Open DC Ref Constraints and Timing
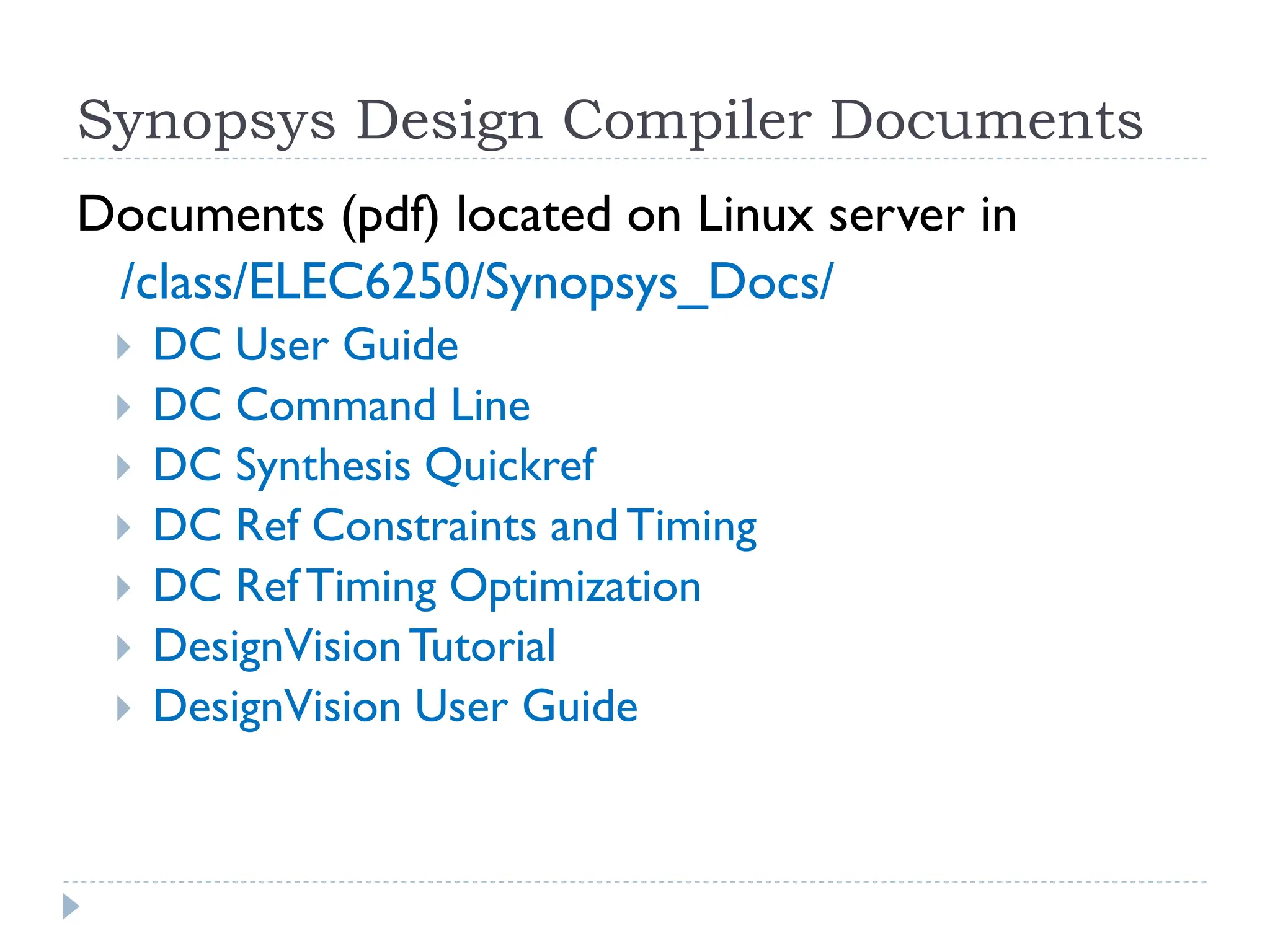Screen dimensions: 1270x952 point(455,526)
